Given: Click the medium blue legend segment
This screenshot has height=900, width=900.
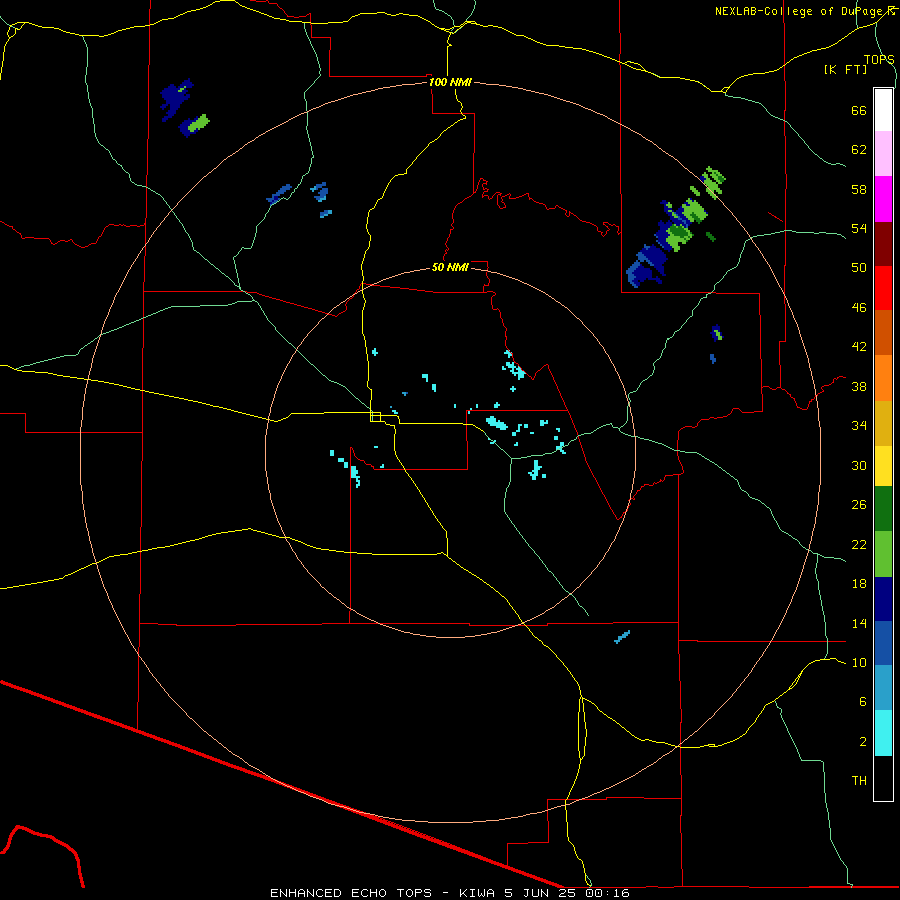Looking at the screenshot, I should (x=883, y=643).
